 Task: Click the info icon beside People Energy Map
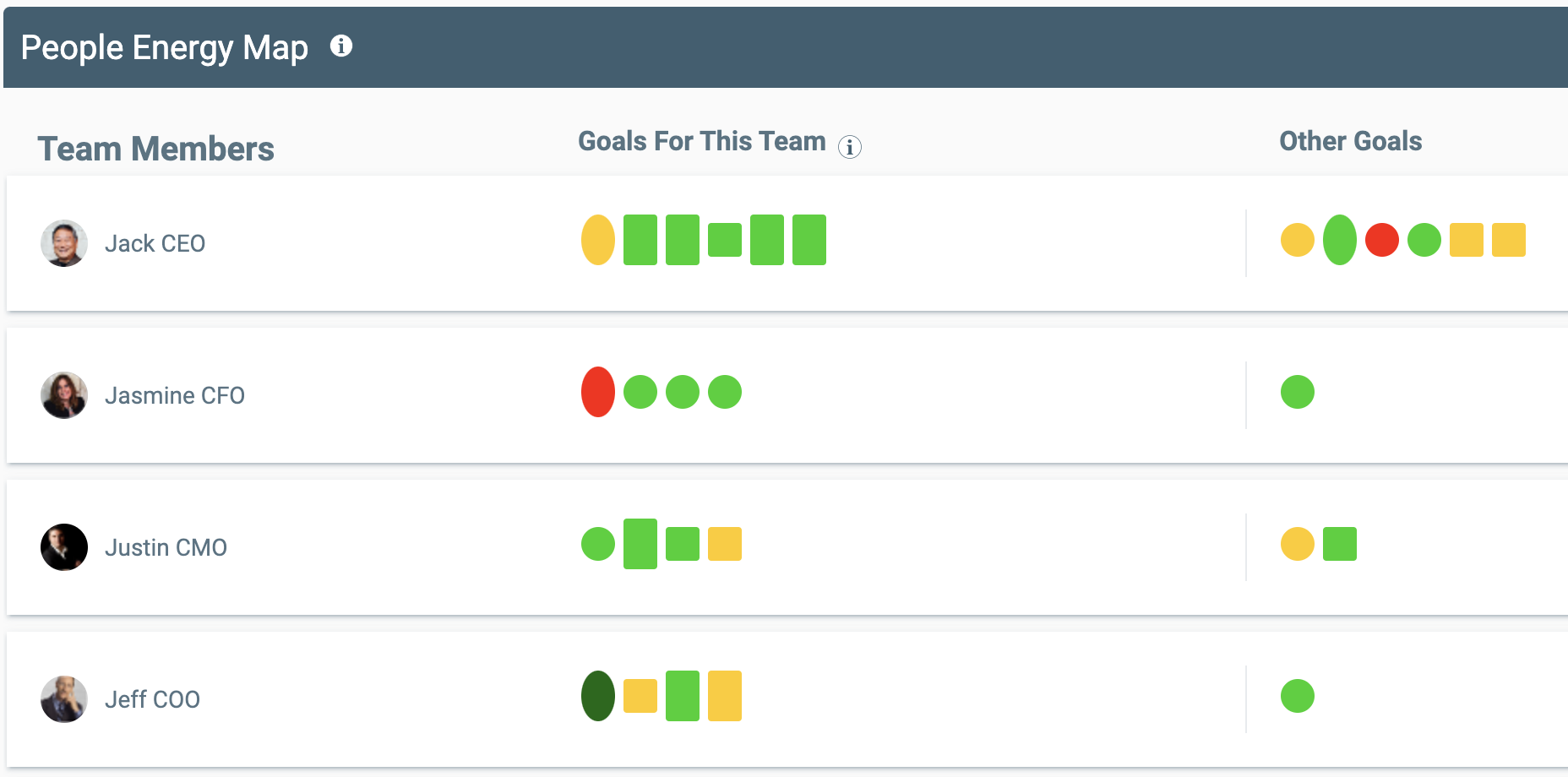[341, 46]
